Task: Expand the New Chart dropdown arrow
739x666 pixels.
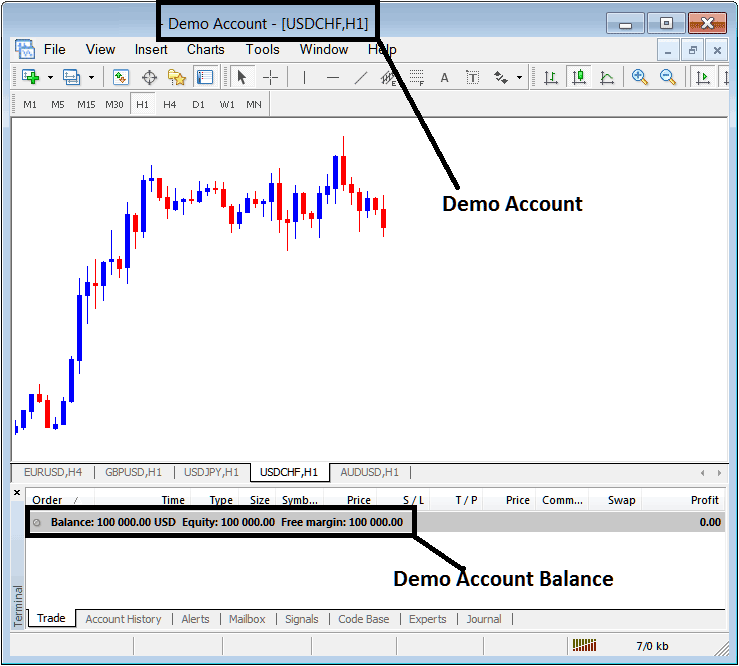Action: click(x=50, y=77)
